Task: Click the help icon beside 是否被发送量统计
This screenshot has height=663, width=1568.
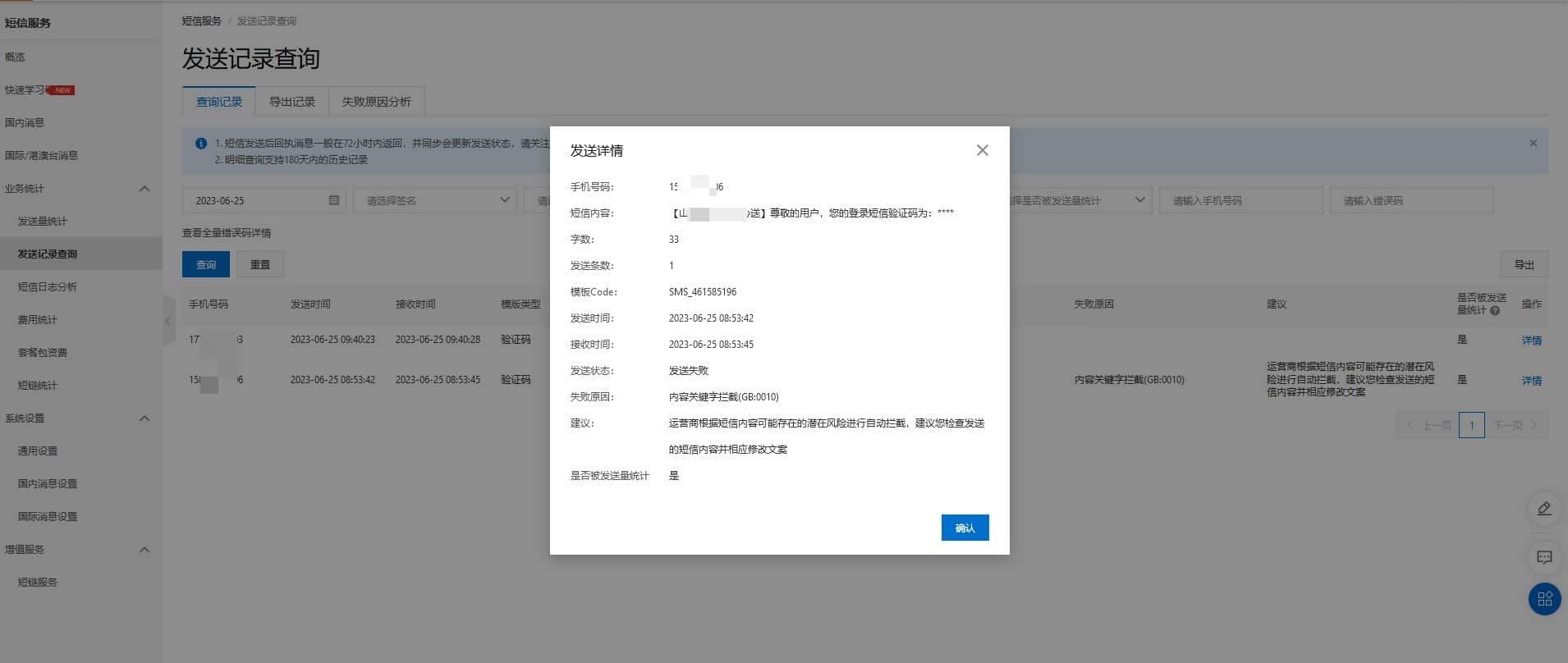Action: 1495,311
